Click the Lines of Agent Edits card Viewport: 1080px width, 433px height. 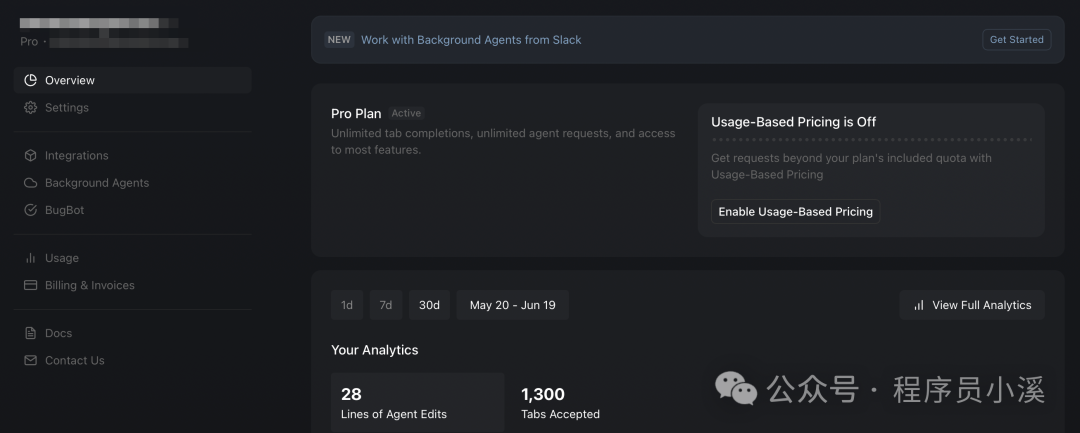pyautogui.click(x=417, y=403)
